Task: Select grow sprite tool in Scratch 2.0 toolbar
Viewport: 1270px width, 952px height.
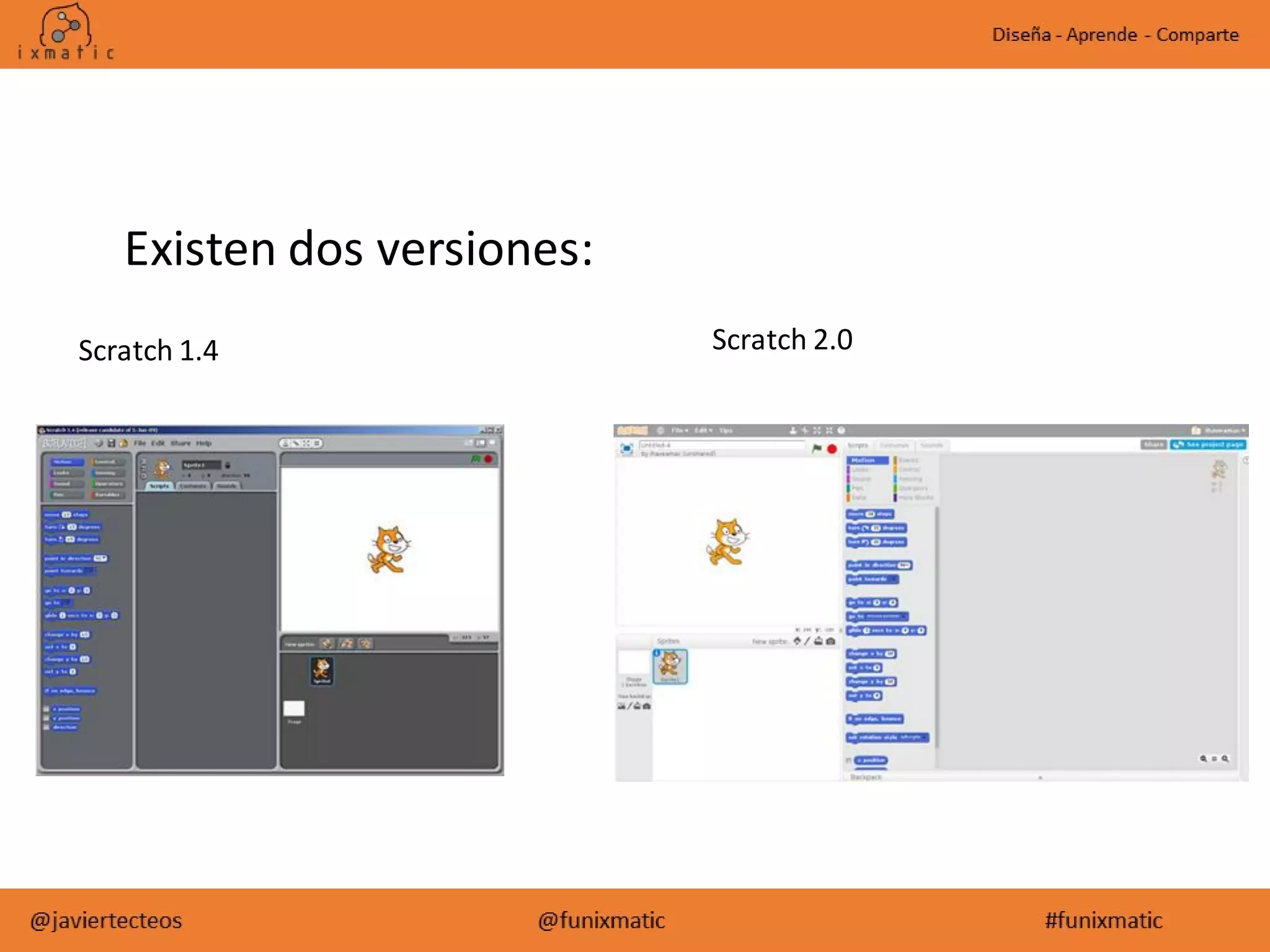Action: [817, 430]
